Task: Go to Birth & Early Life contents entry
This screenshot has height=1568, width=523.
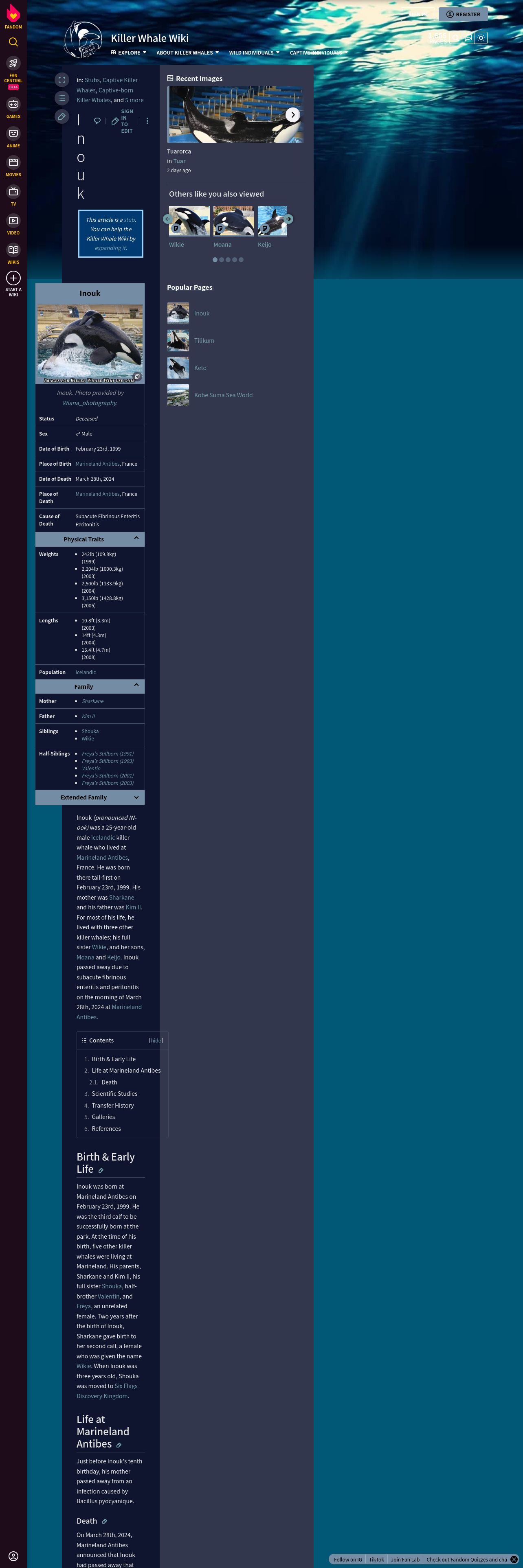Action: tap(113, 1059)
